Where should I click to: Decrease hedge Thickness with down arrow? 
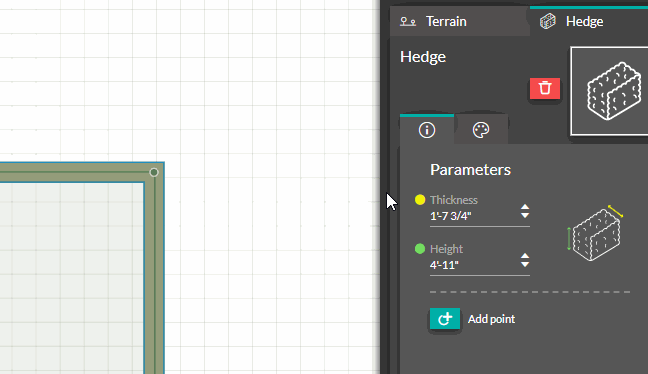[525, 215]
